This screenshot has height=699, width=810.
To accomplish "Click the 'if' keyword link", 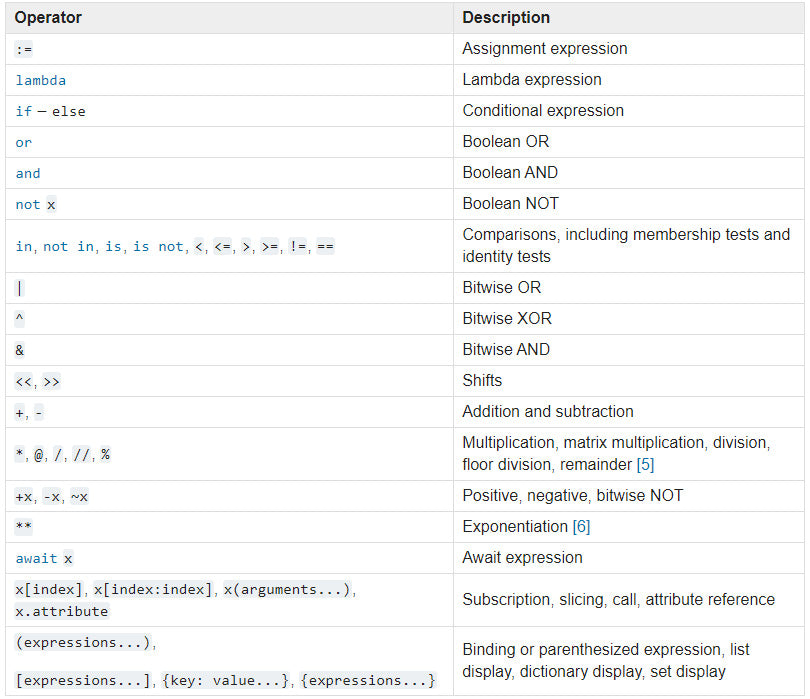I will (24, 111).
